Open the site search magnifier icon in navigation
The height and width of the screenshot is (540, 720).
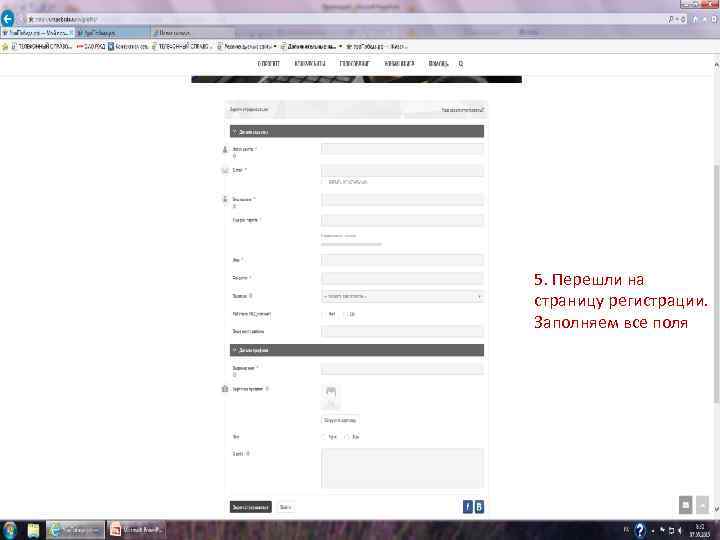click(461, 64)
